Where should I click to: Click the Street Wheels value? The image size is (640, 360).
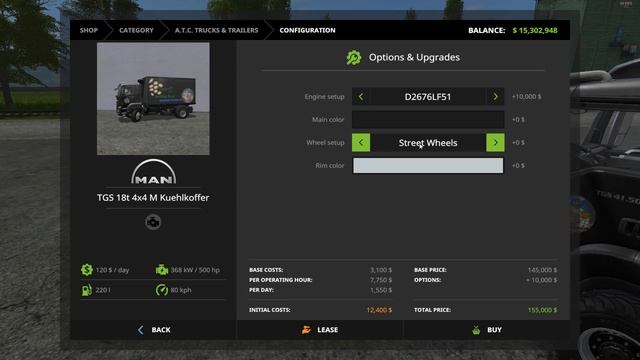pos(428,143)
